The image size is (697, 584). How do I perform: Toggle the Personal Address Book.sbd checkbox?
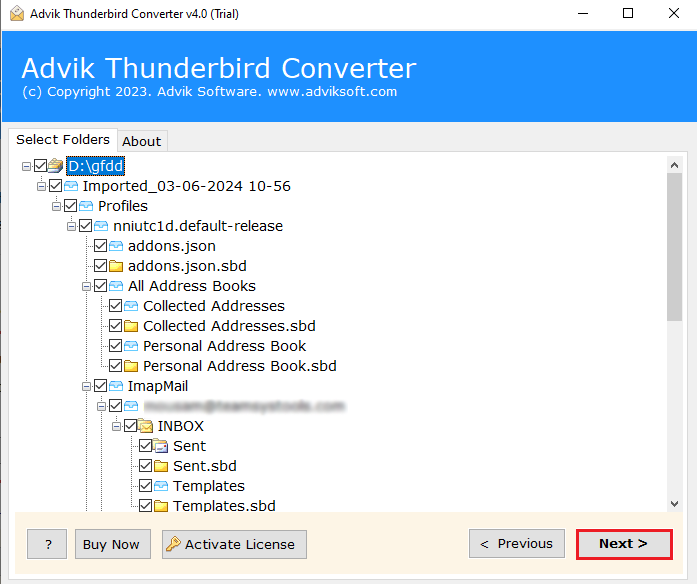pyautogui.click(x=116, y=366)
